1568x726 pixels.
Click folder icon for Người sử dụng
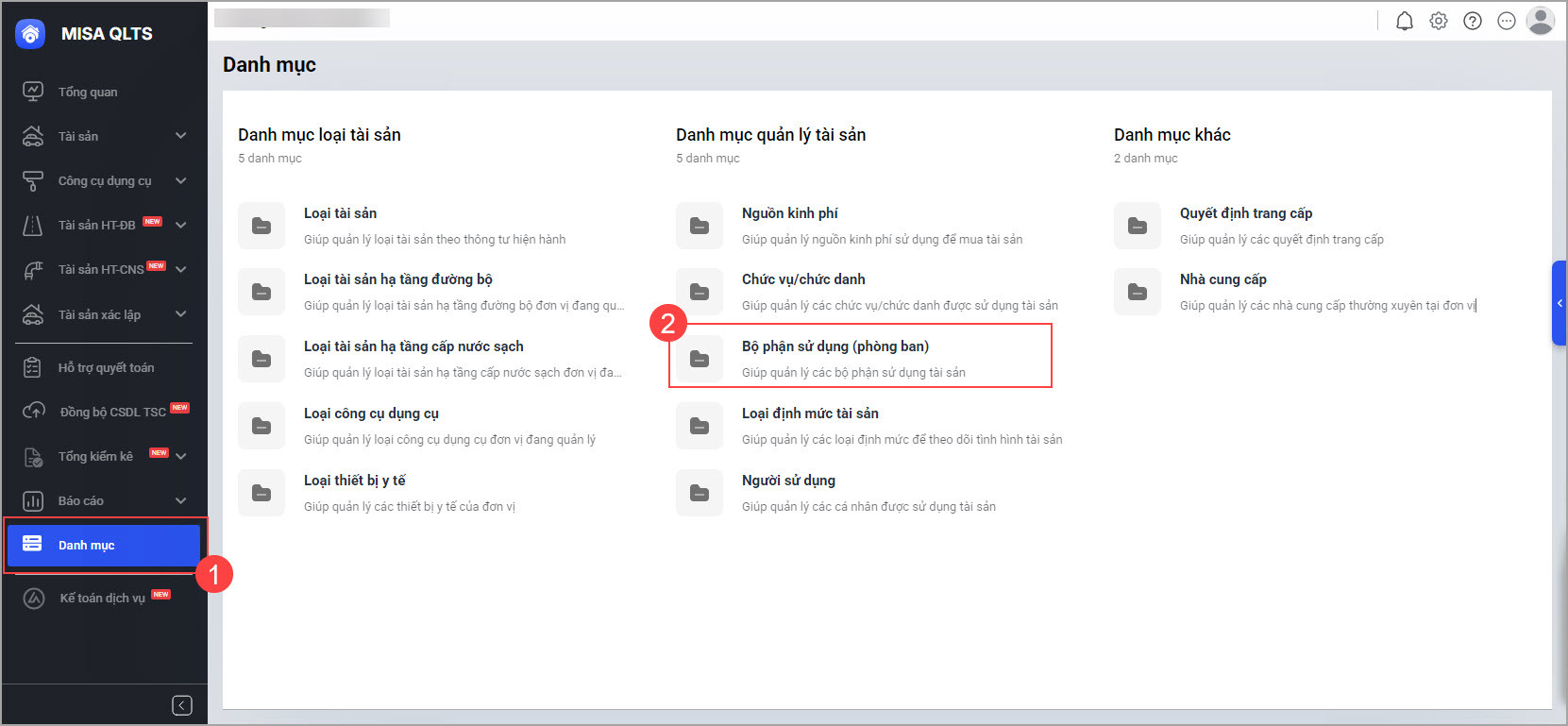(x=700, y=493)
